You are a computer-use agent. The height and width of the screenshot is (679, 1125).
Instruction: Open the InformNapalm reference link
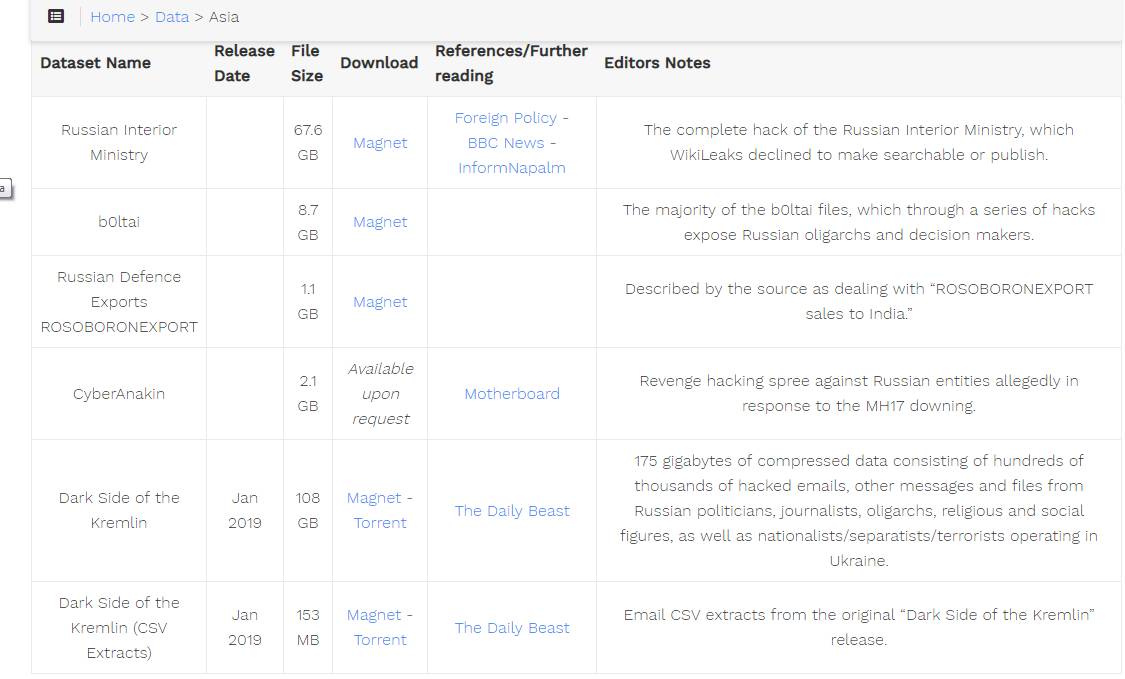pyautogui.click(x=512, y=168)
